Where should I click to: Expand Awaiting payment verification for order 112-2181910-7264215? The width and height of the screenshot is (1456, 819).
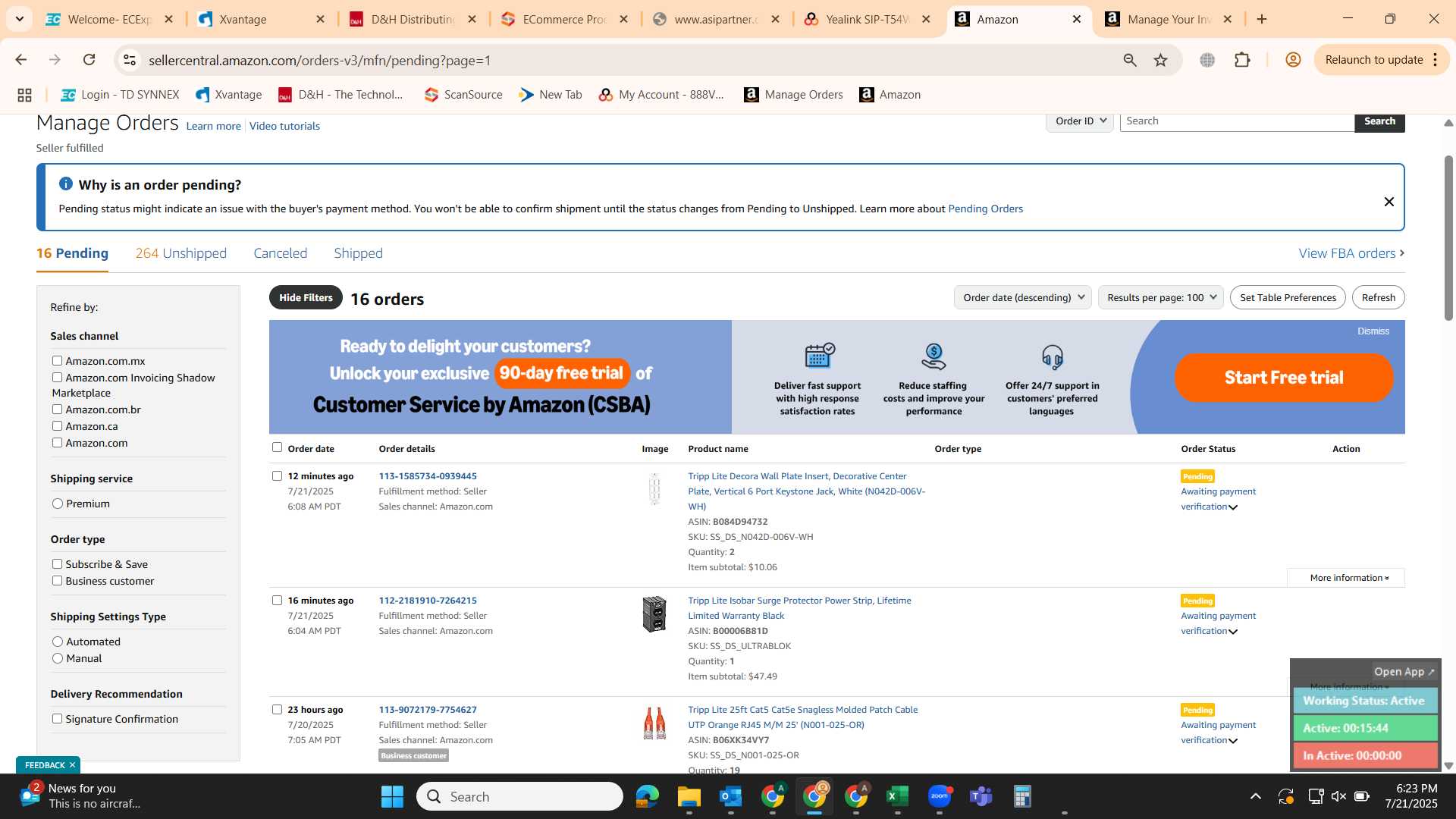(x=1233, y=632)
